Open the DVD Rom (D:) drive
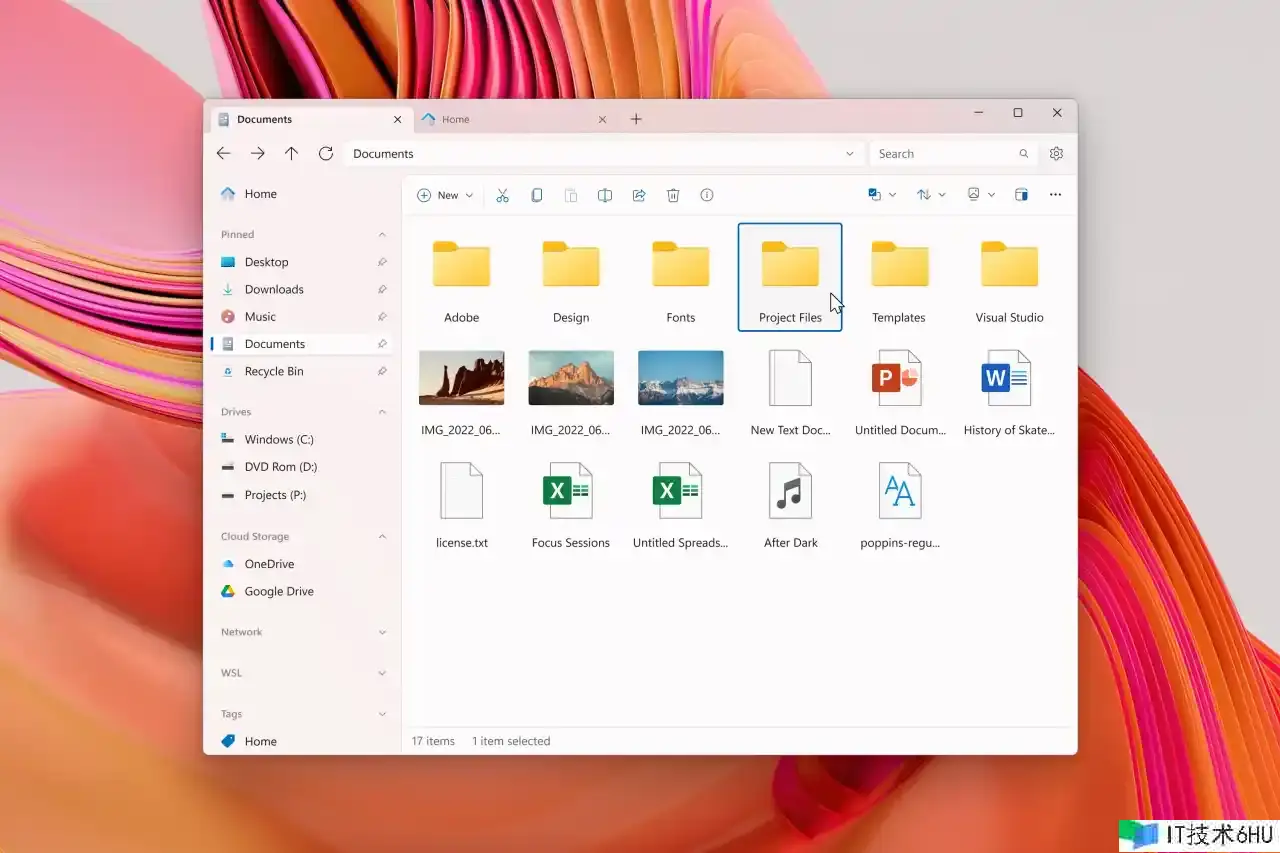 pyautogui.click(x=302, y=467)
